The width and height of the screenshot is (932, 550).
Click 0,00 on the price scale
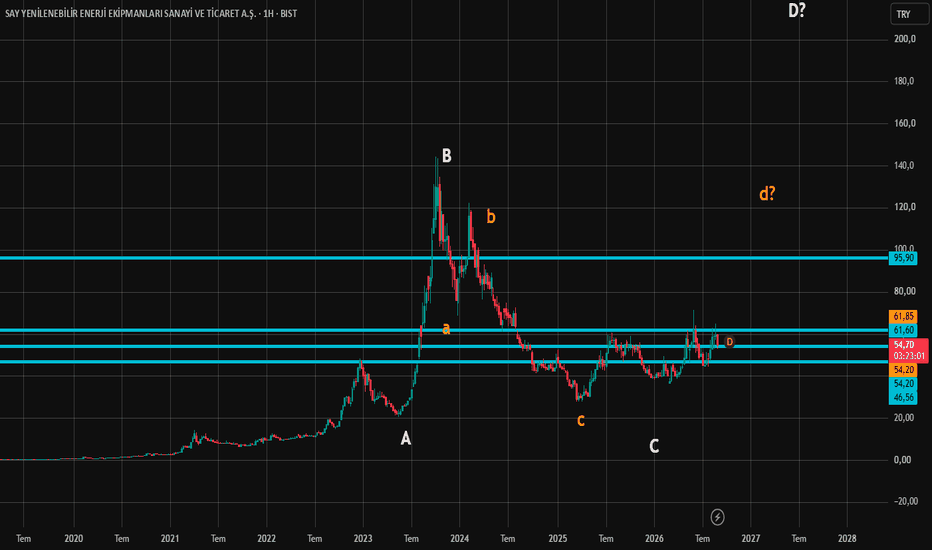(902, 460)
